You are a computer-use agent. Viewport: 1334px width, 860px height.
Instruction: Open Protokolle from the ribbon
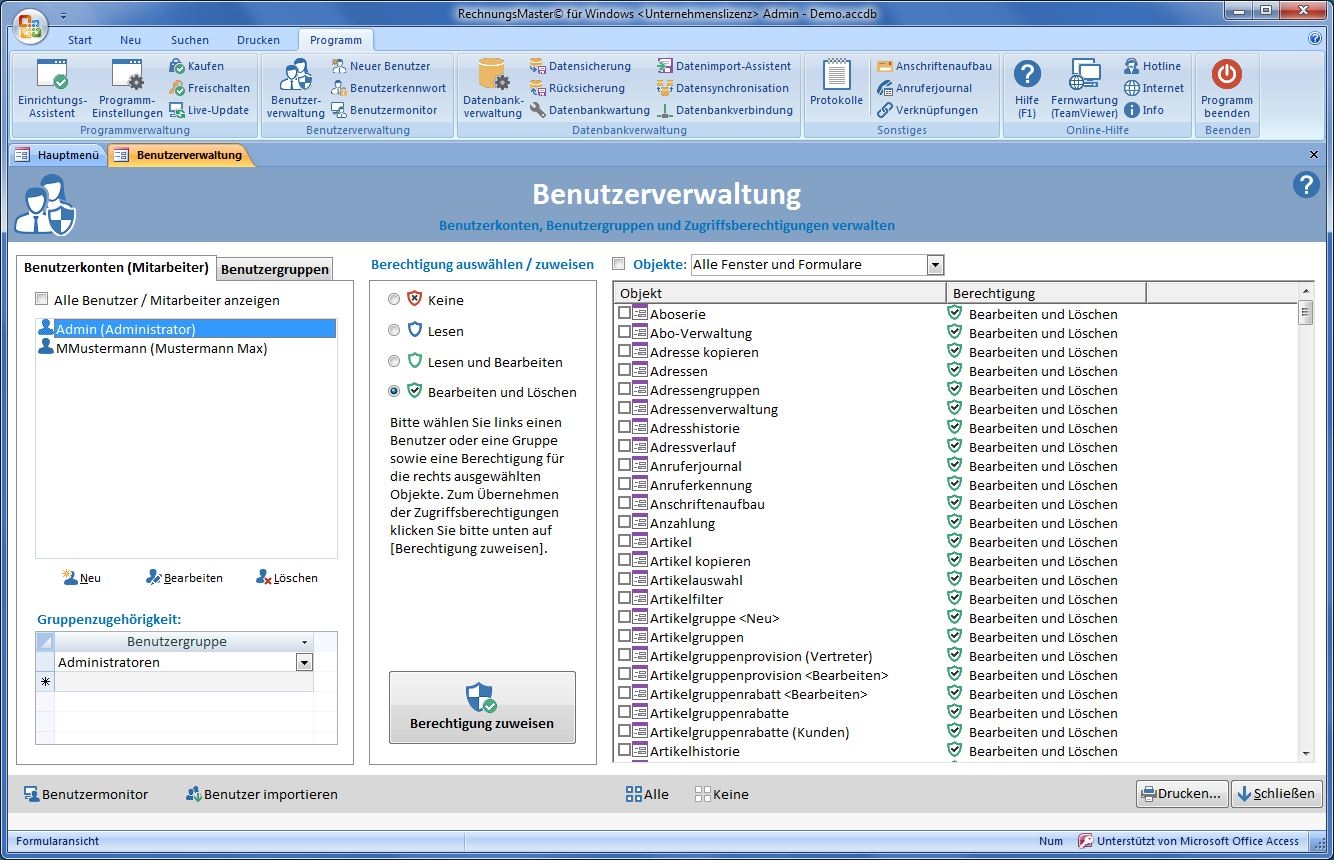pyautogui.click(x=836, y=83)
